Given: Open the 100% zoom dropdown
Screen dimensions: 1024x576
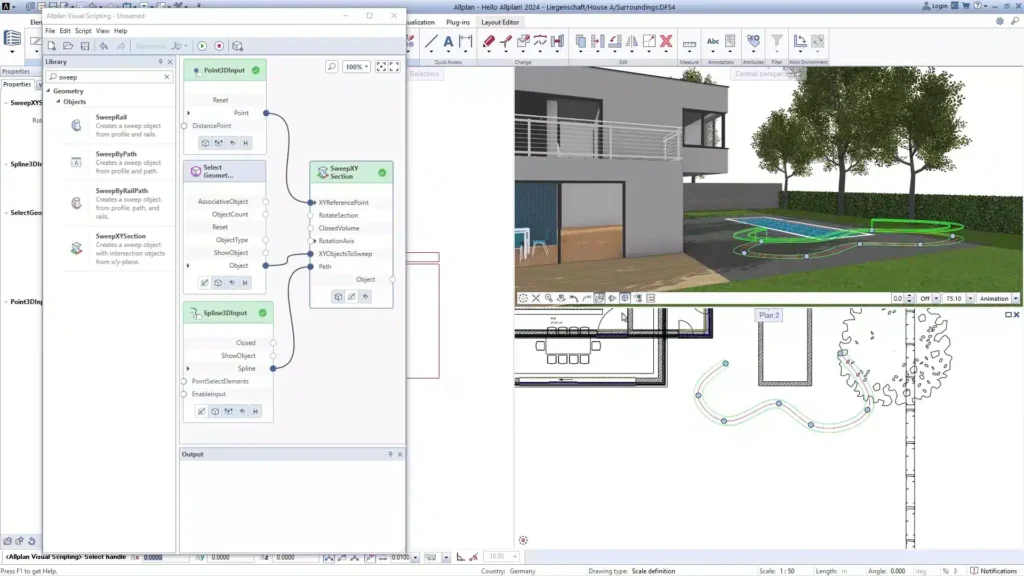Looking at the screenshot, I should coord(358,67).
